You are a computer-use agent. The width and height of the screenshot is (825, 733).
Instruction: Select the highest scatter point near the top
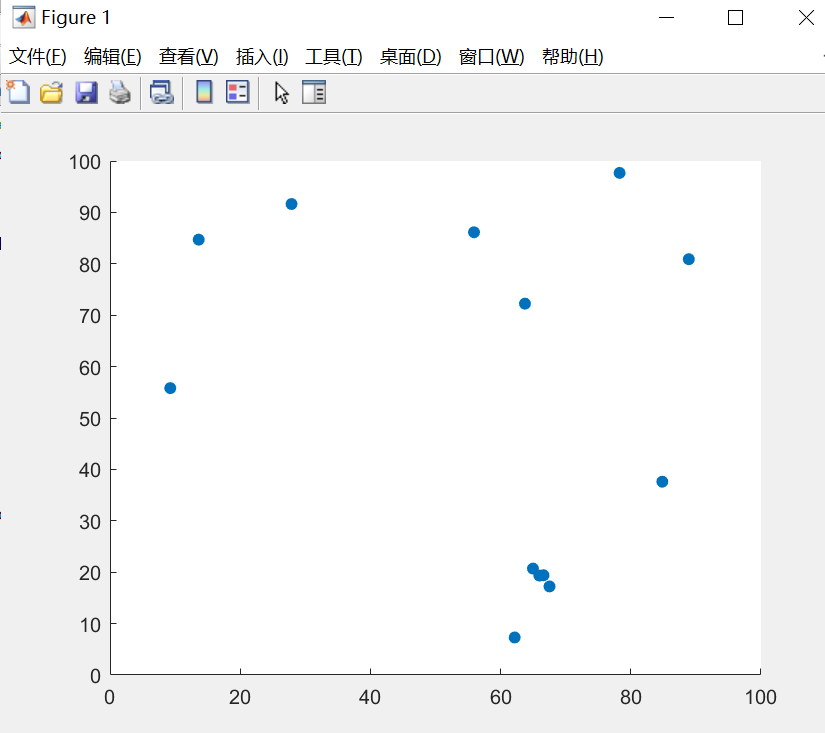point(620,171)
